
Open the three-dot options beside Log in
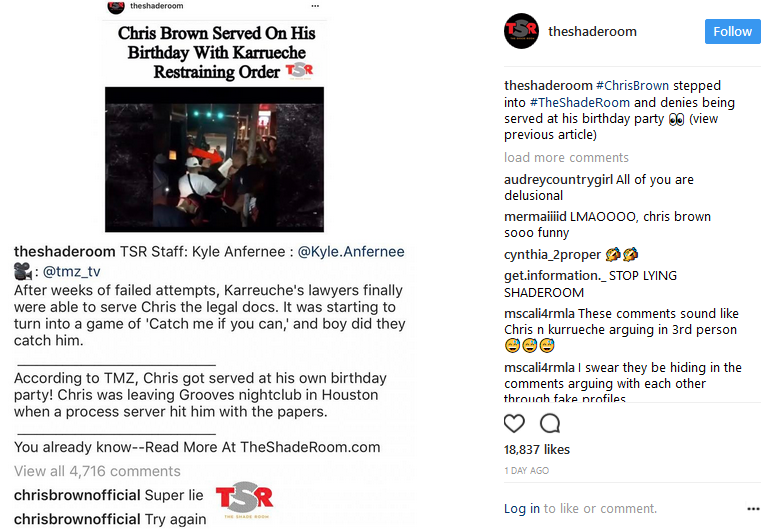pyautogui.click(x=753, y=509)
